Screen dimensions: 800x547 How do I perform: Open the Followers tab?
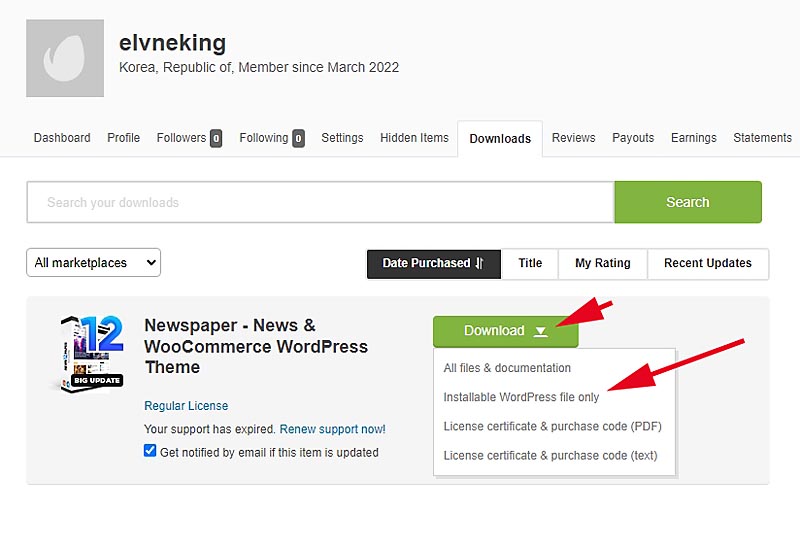(x=181, y=138)
